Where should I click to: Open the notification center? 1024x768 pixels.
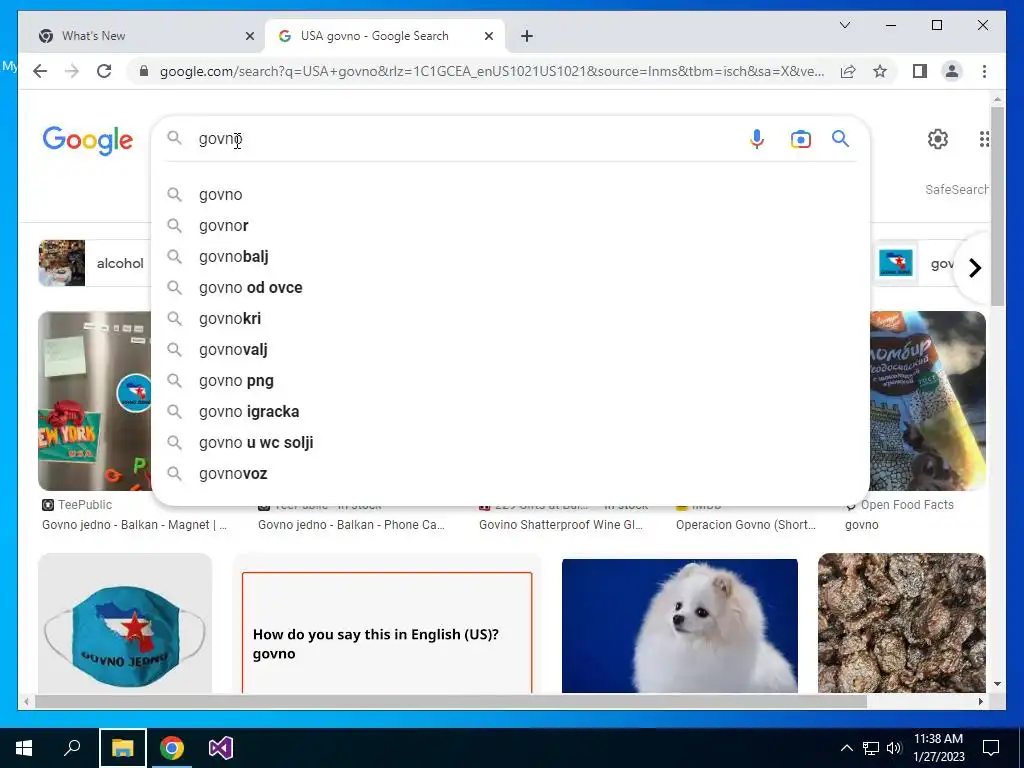pos(991,748)
